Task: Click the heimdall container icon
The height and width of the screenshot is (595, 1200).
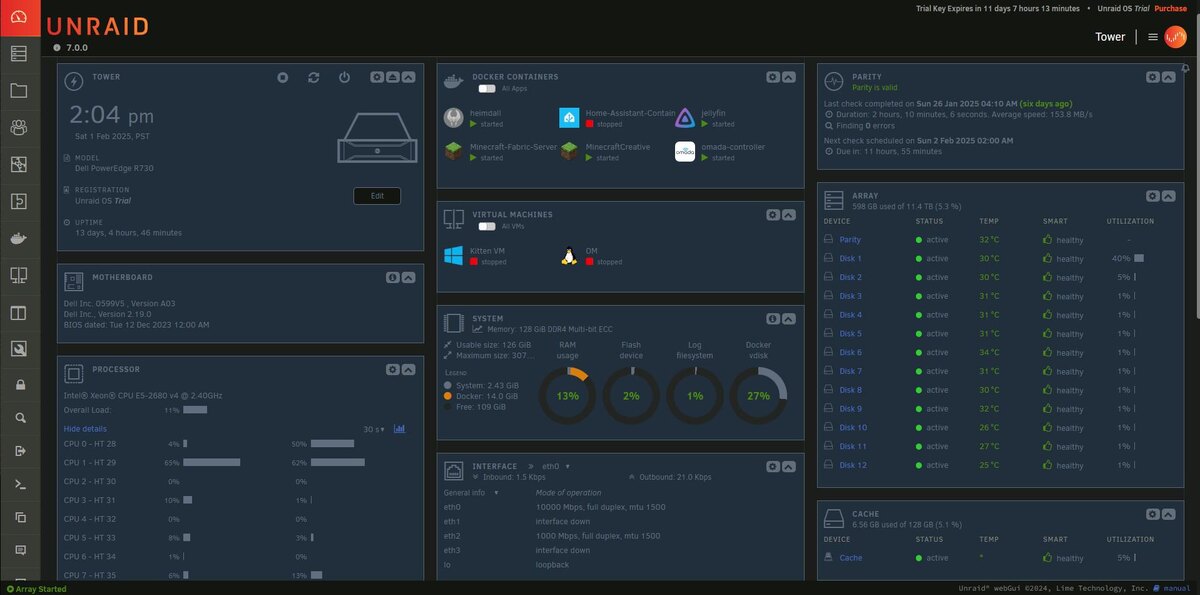Action: (x=453, y=119)
